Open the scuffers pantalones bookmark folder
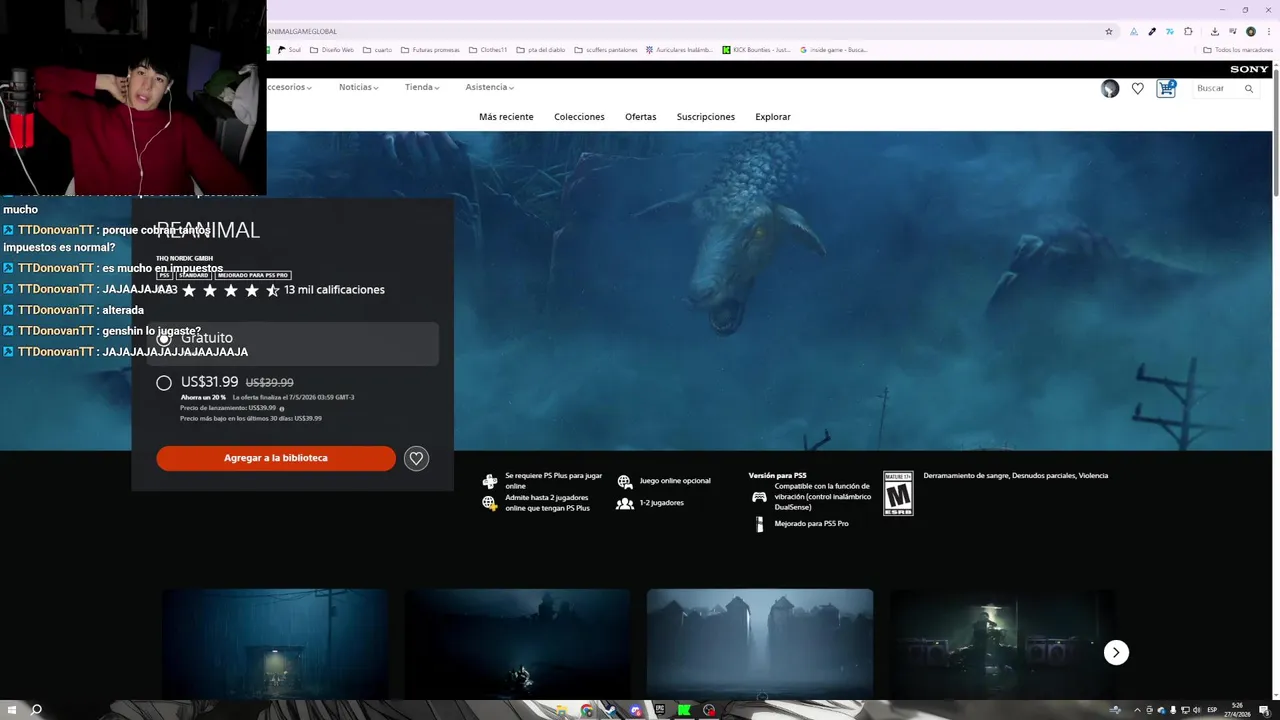The width and height of the screenshot is (1280, 720). click(x=606, y=49)
